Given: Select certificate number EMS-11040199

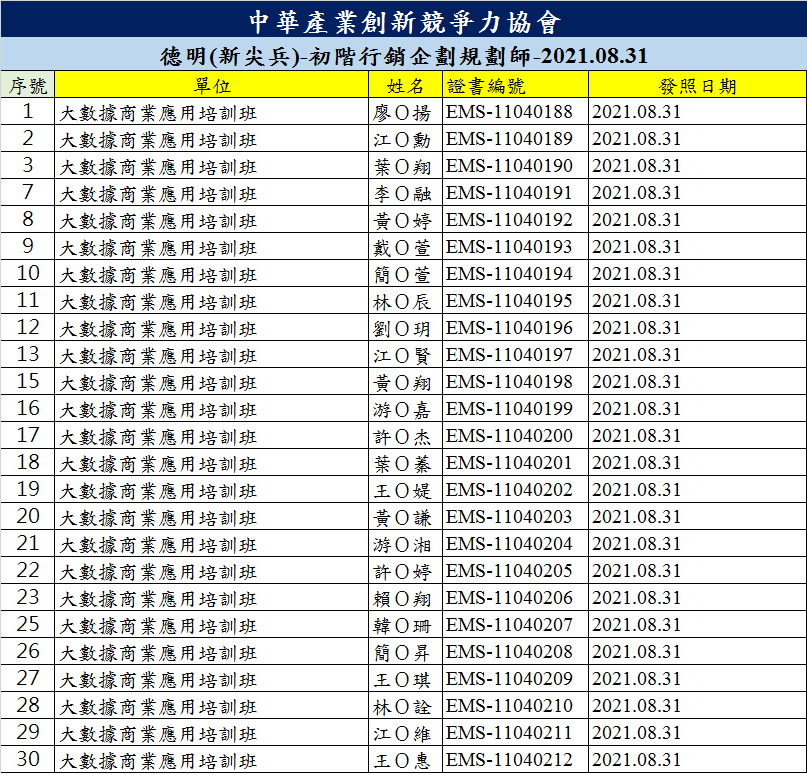Looking at the screenshot, I should click(x=508, y=409).
